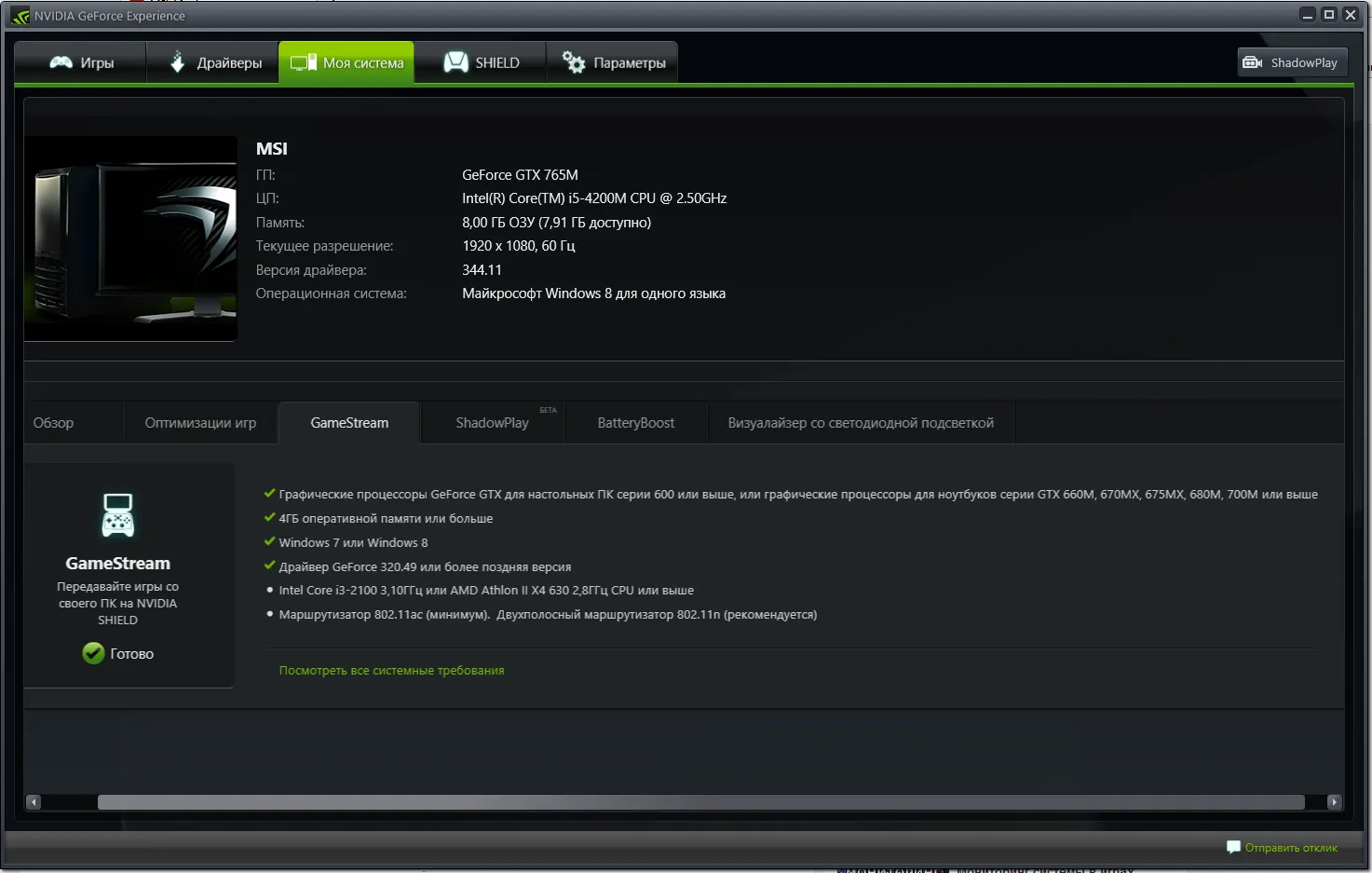Click the SHIELD logo icon
Viewport: 1372px width, 873px height.
pyautogui.click(x=455, y=62)
